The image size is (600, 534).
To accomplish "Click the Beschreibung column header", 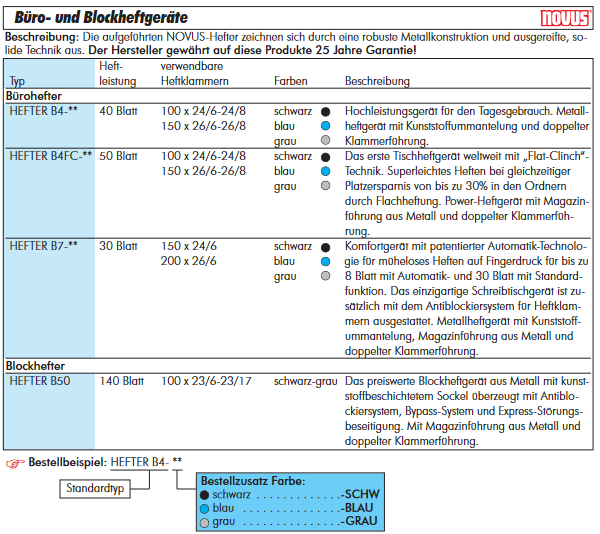I will coord(377,79).
